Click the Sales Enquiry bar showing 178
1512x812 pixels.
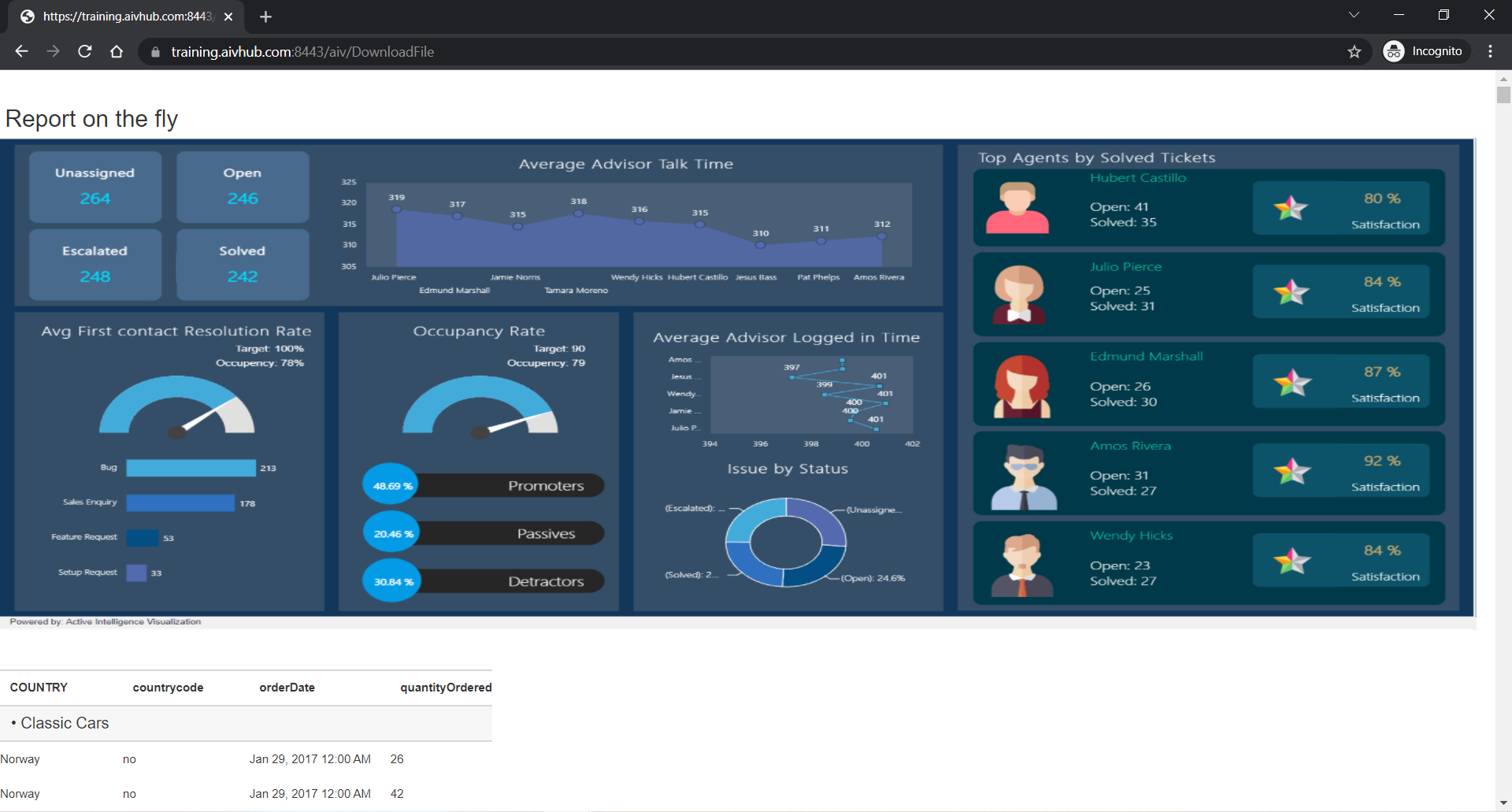coord(180,502)
